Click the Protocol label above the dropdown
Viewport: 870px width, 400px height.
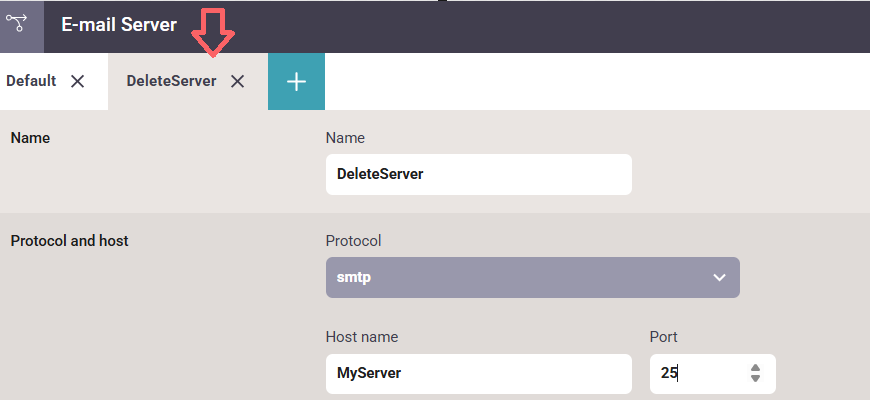pyautogui.click(x=353, y=240)
